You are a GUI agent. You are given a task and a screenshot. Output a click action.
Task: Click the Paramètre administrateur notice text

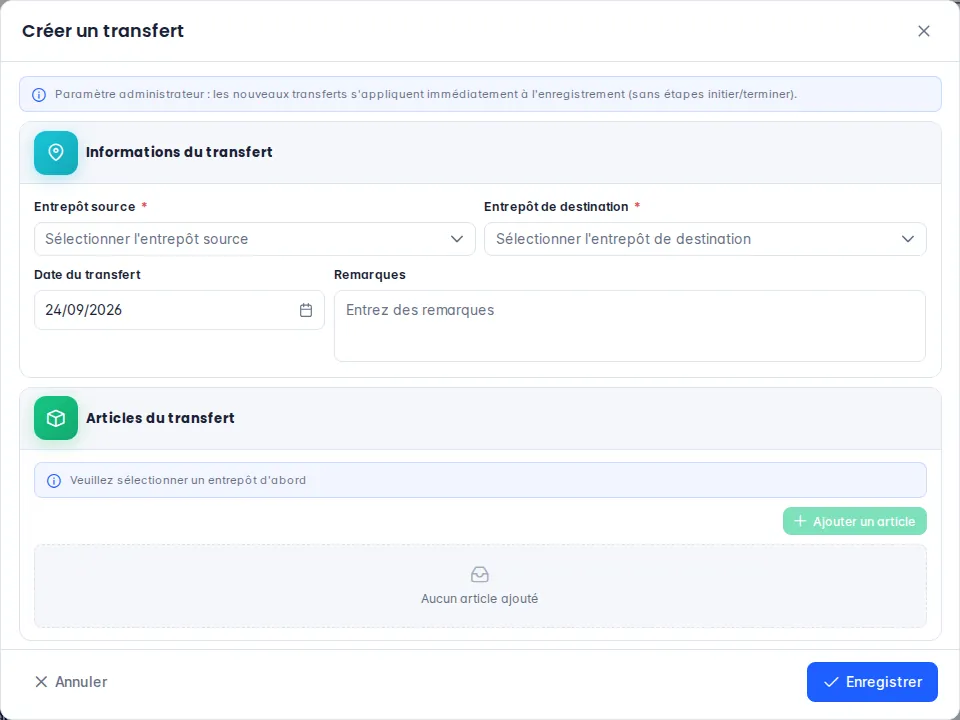point(426,94)
